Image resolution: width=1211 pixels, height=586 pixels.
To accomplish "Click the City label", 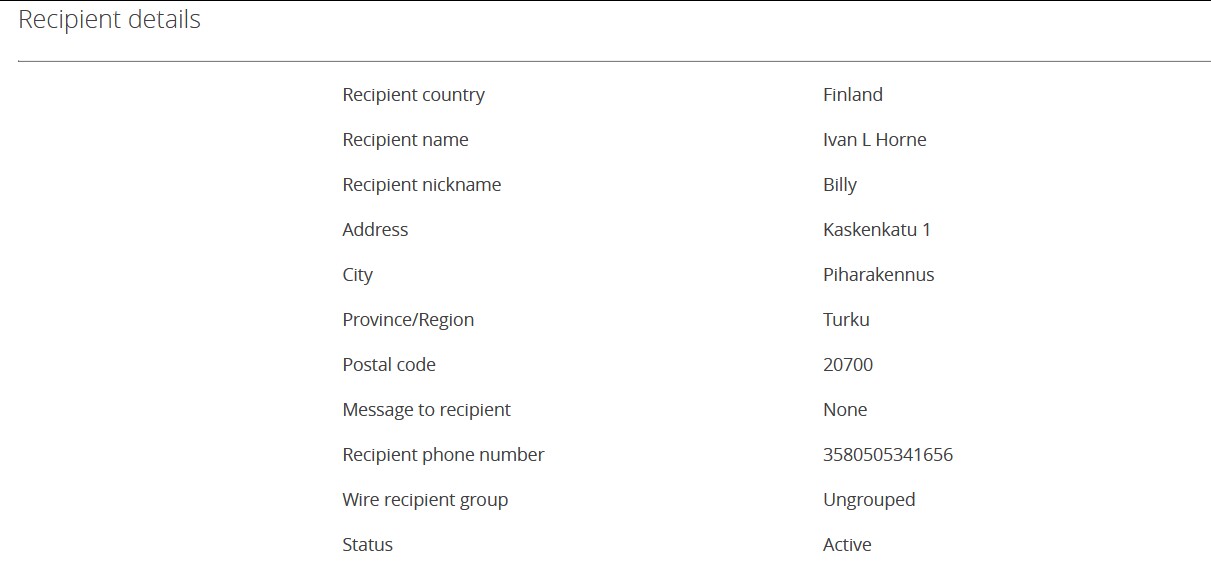I will tap(357, 275).
